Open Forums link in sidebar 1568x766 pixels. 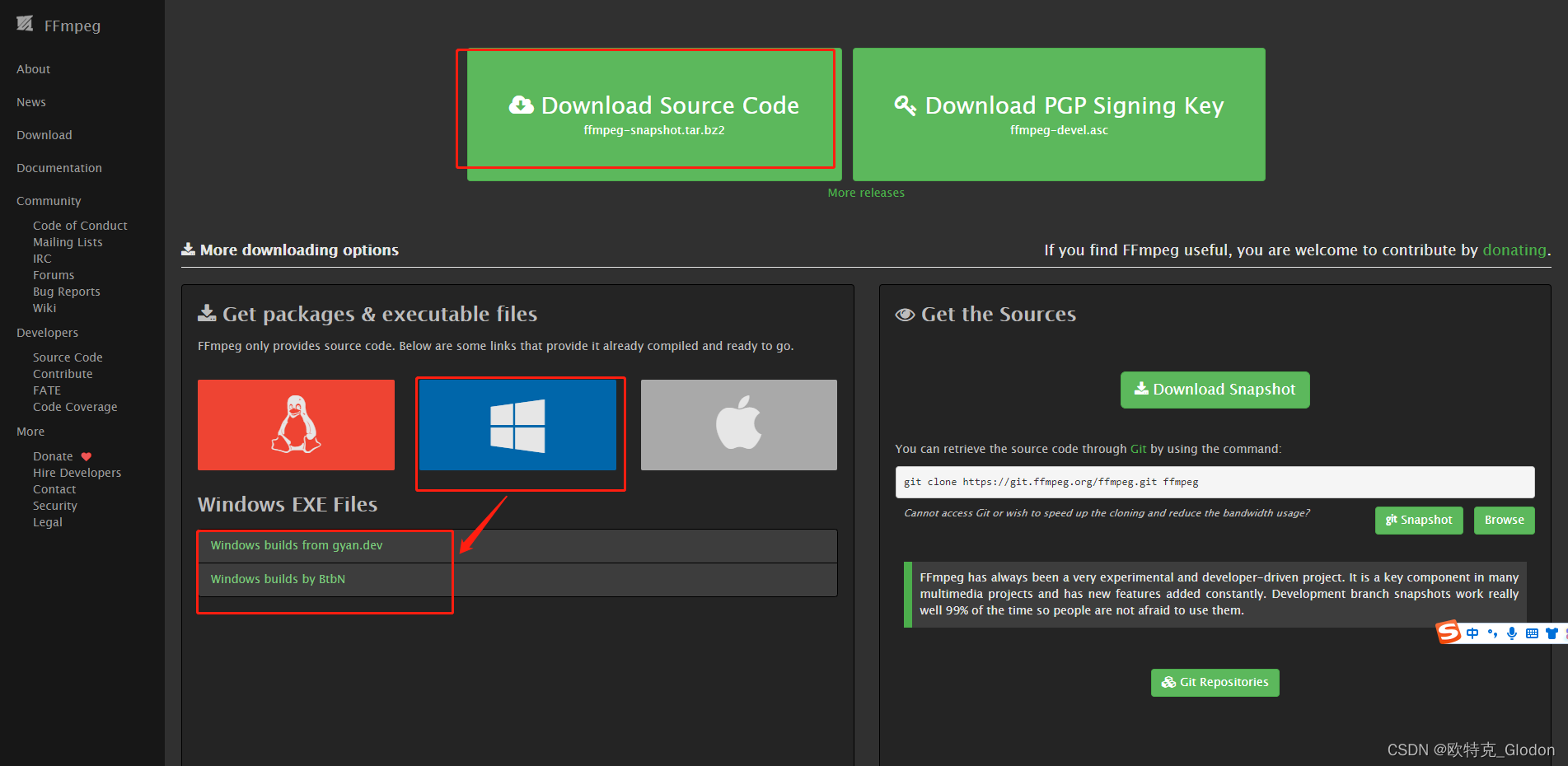pyautogui.click(x=54, y=275)
